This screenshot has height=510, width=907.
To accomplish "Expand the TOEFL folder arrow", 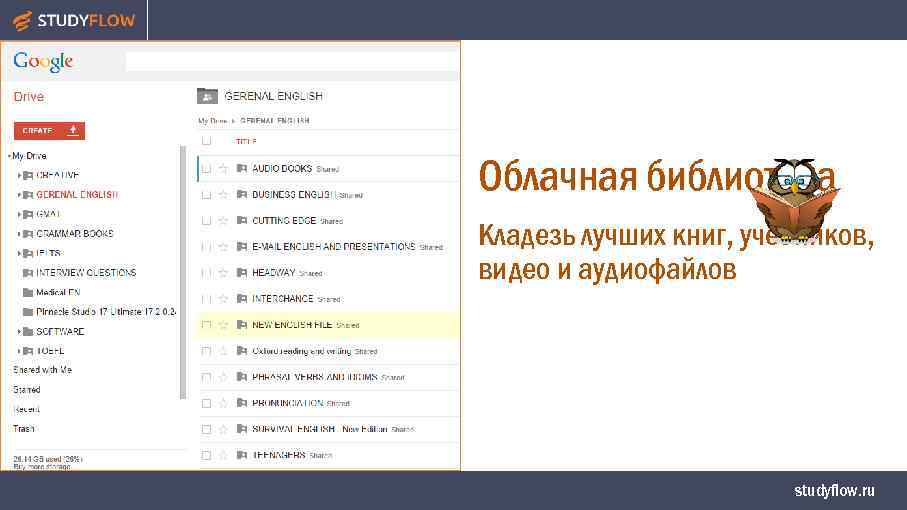I will point(19,351).
